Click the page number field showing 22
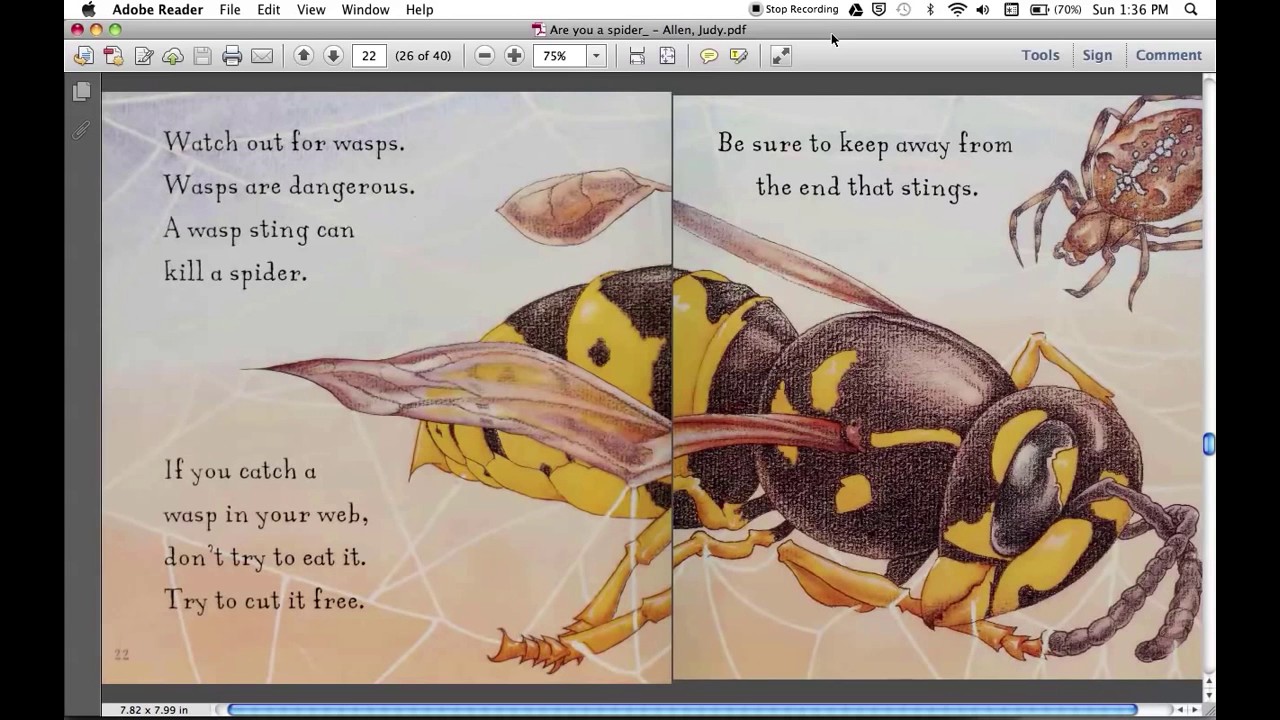 tap(369, 56)
